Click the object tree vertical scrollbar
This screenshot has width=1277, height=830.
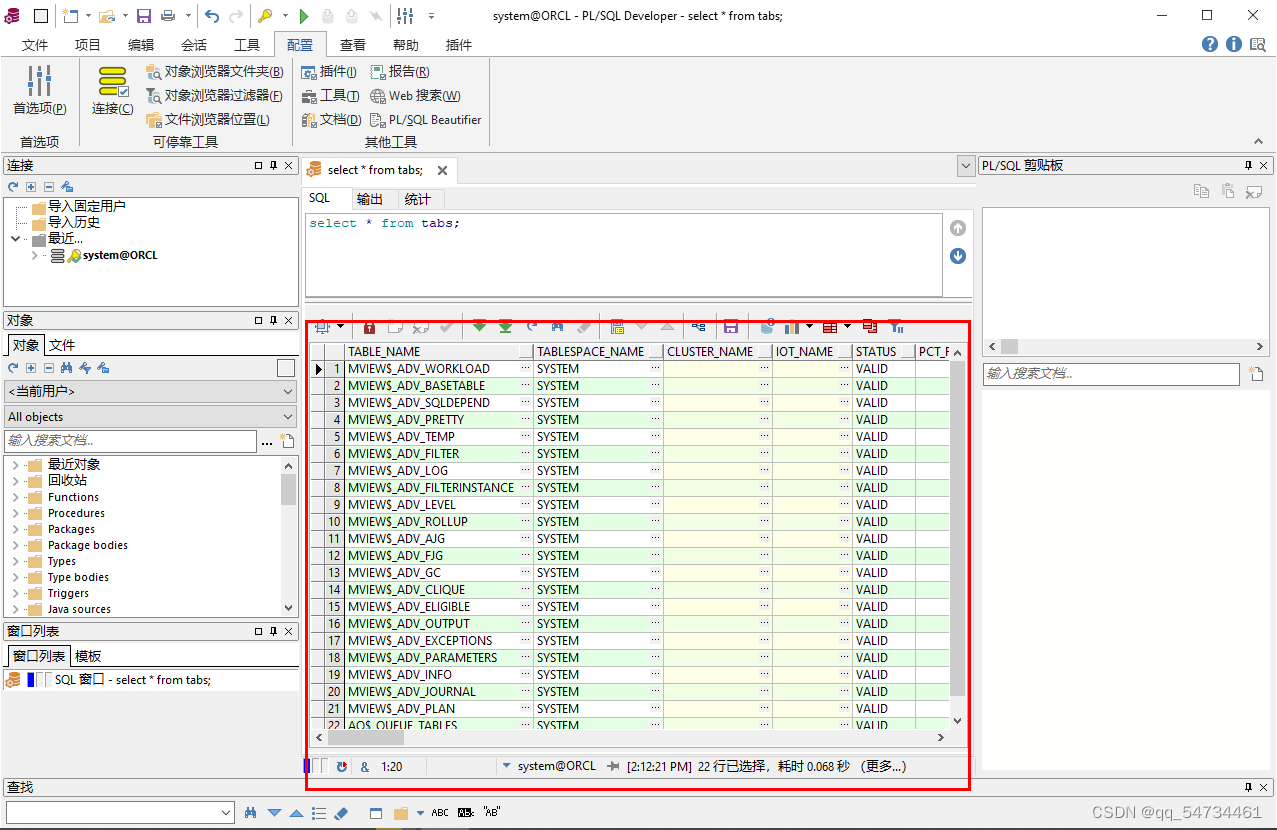click(x=288, y=535)
